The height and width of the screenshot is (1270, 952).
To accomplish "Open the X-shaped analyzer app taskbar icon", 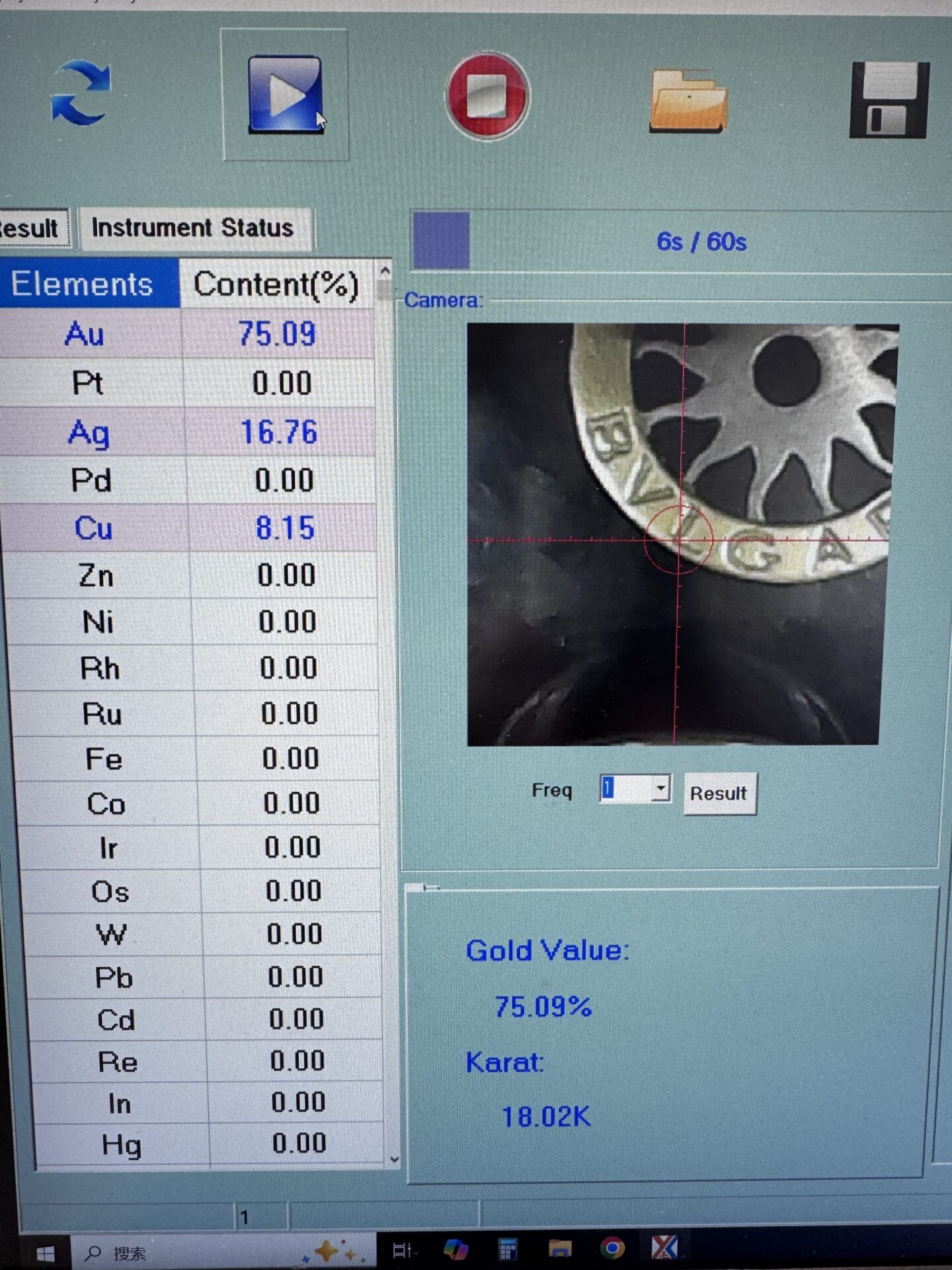I will click(x=664, y=1247).
